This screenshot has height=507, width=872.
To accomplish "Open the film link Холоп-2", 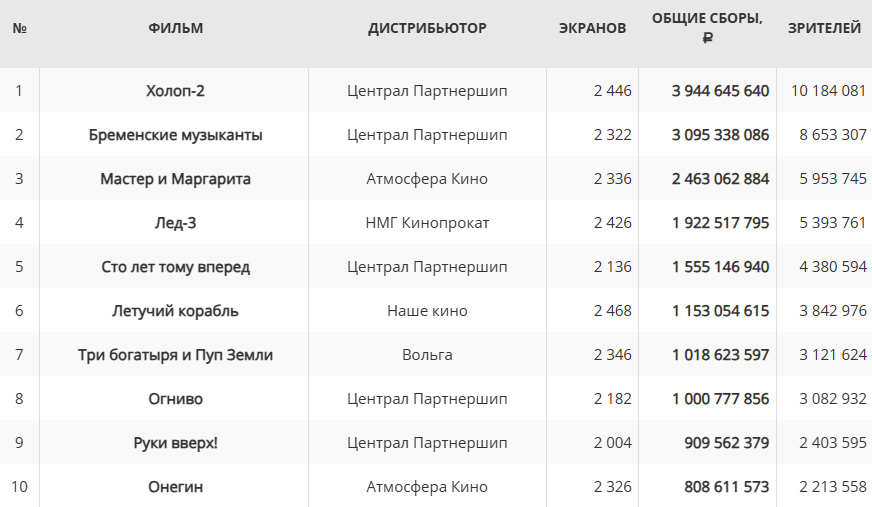I will 175,91.
